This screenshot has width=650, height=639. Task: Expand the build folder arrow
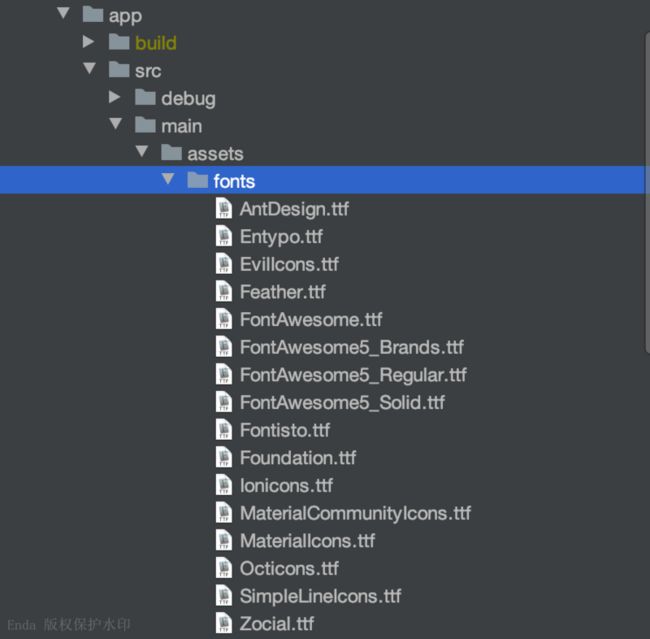tap(88, 41)
